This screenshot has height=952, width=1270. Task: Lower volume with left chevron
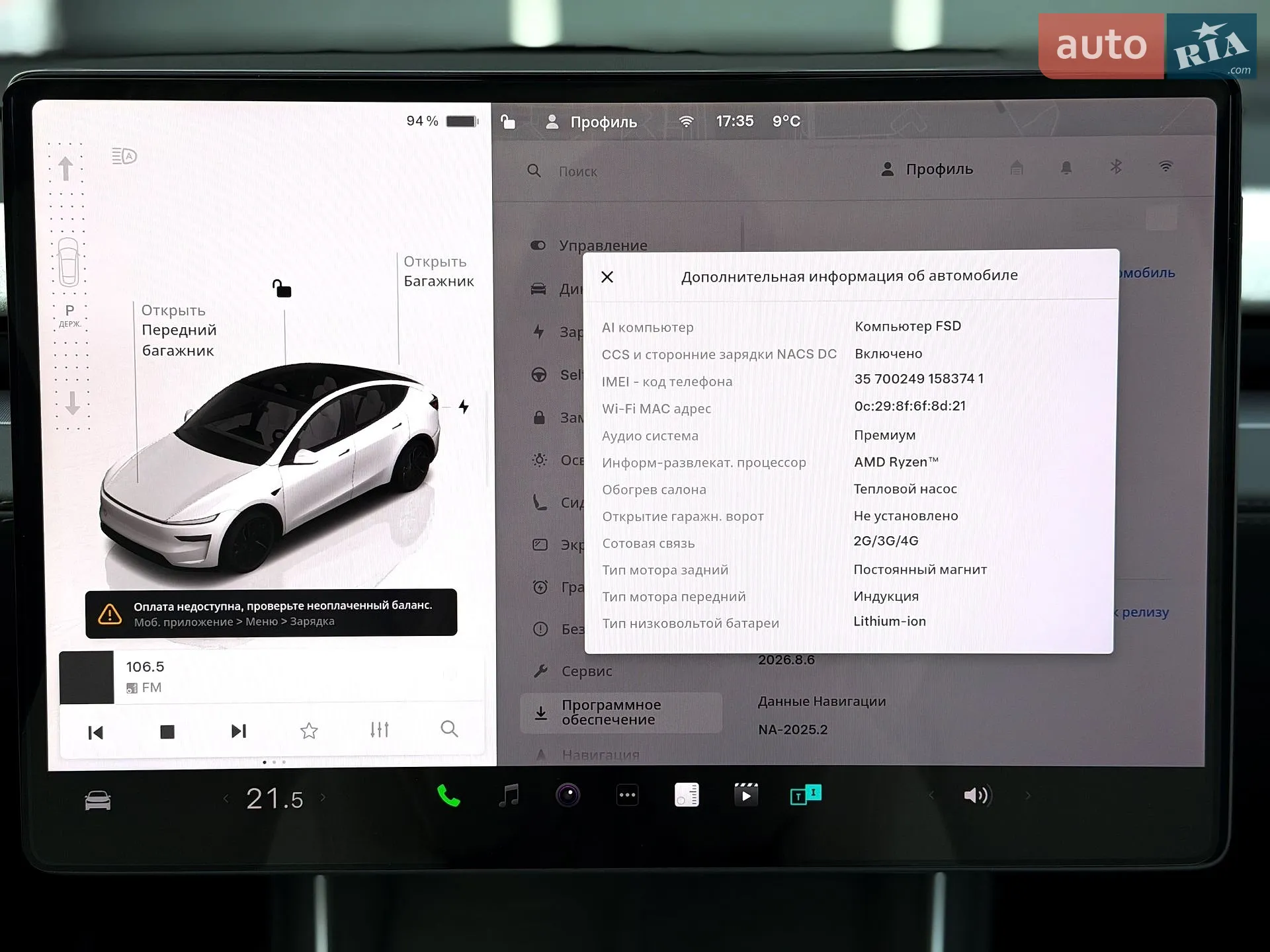931,795
